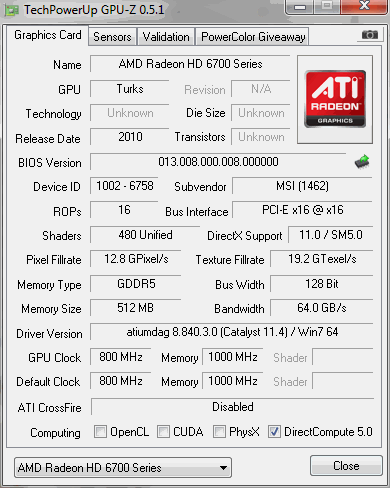Screen dimensions: 390x488
Task: Click the ROPs value 16
Action: tap(124, 210)
